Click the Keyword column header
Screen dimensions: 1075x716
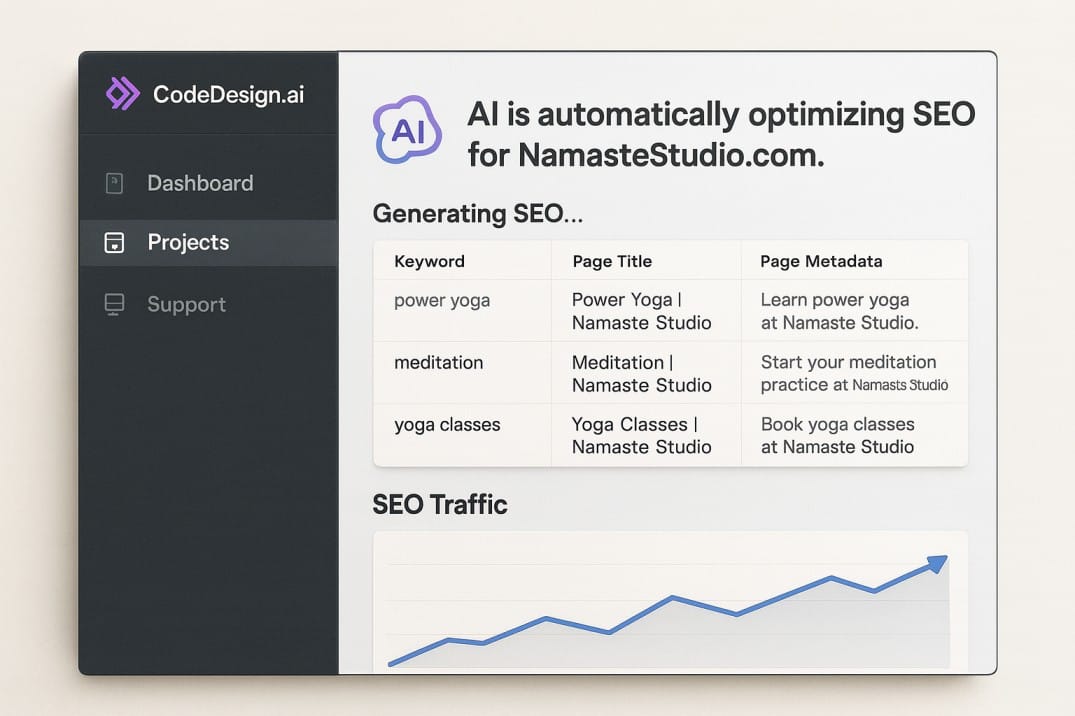point(429,261)
